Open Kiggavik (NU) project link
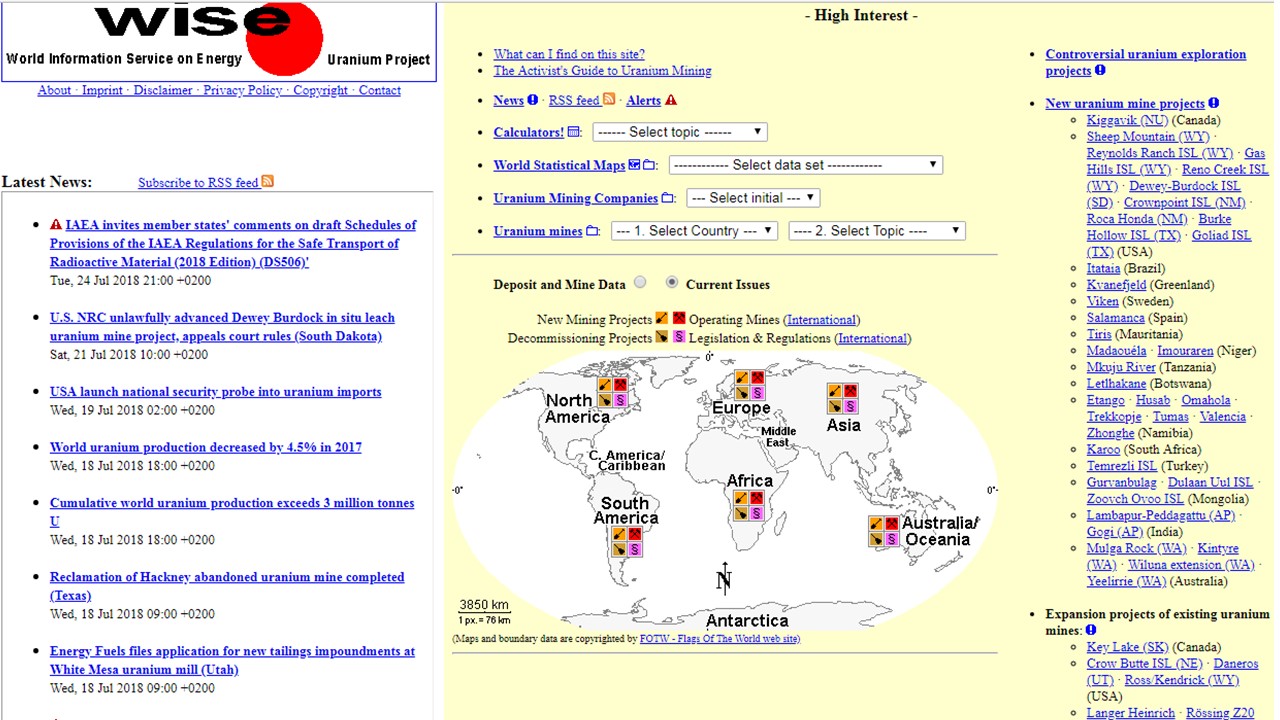The width and height of the screenshot is (1280, 720). click(x=1127, y=120)
